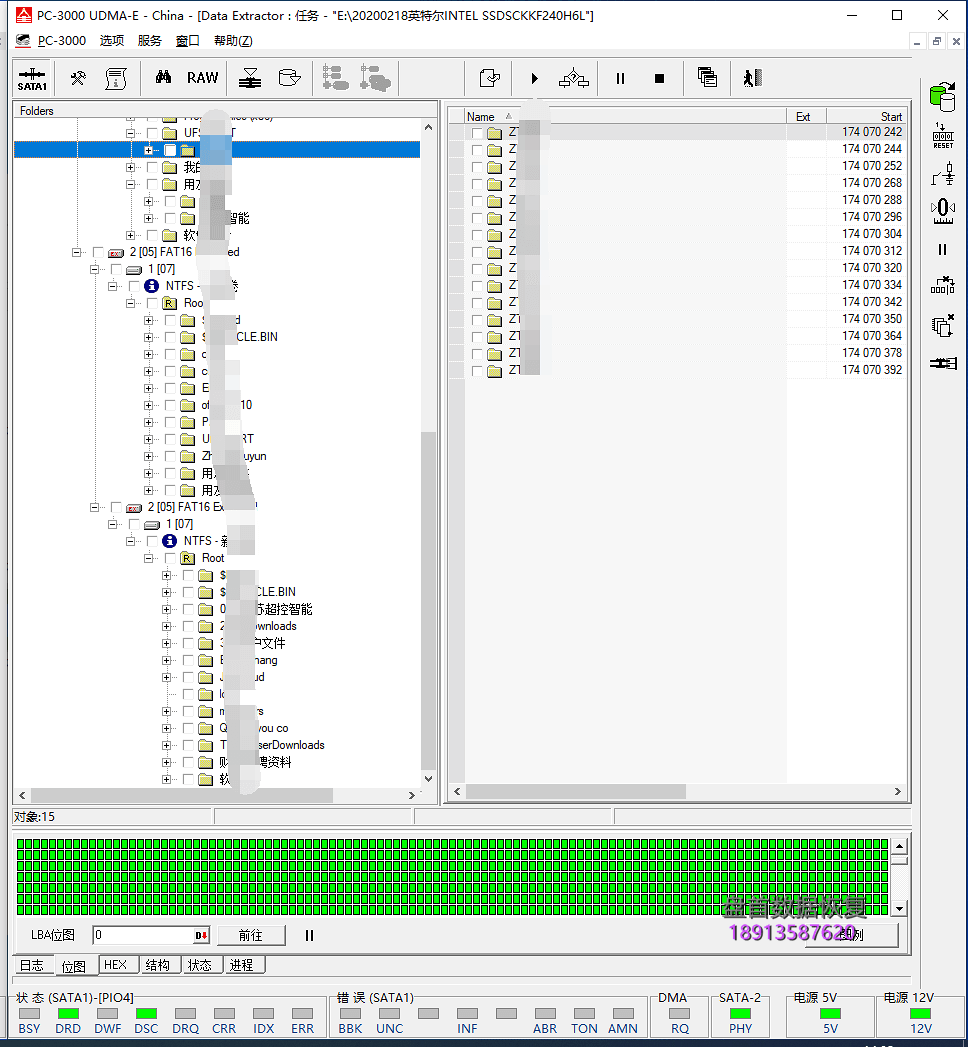The image size is (968, 1047).
Task: Click the Folders tree scroll-down arrow
Action: pyautogui.click(x=429, y=779)
